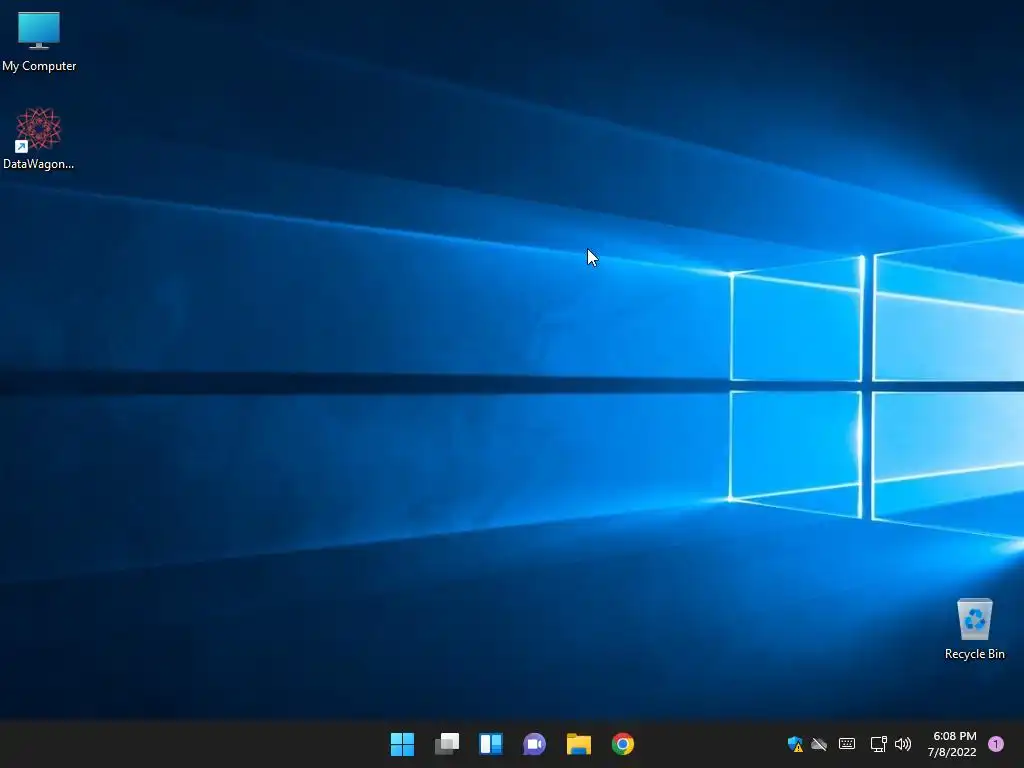Image resolution: width=1024 pixels, height=768 pixels.
Task: Launch Teams Chat from the taskbar
Action: 534,744
